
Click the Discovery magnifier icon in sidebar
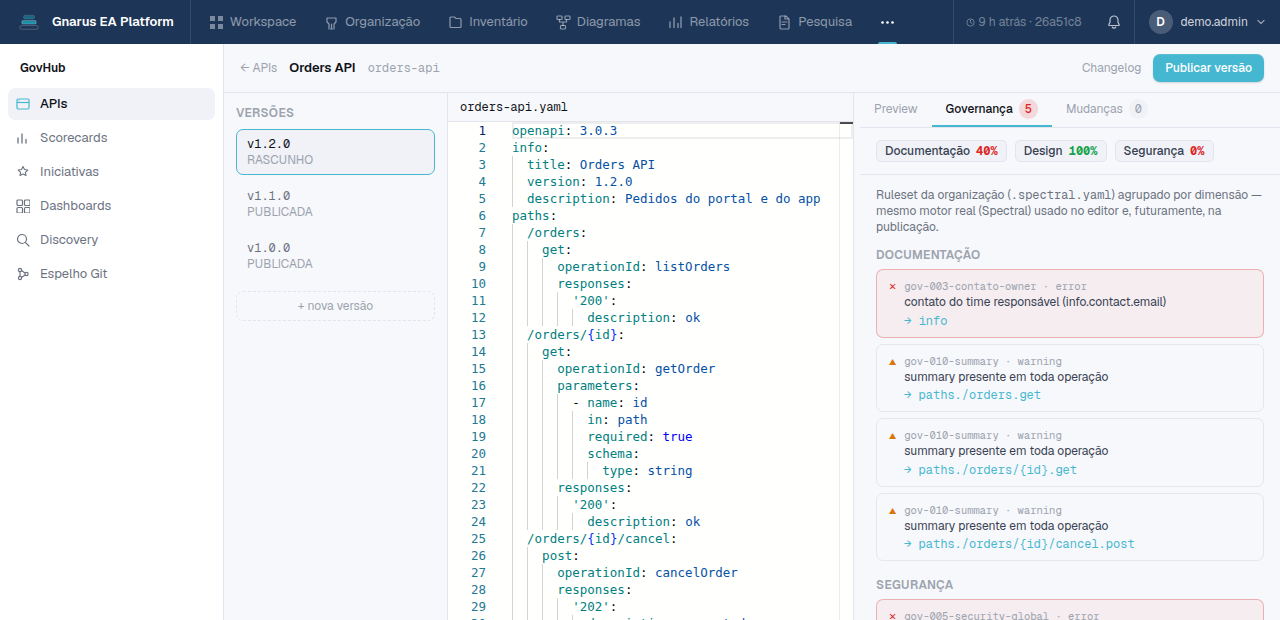point(23,240)
